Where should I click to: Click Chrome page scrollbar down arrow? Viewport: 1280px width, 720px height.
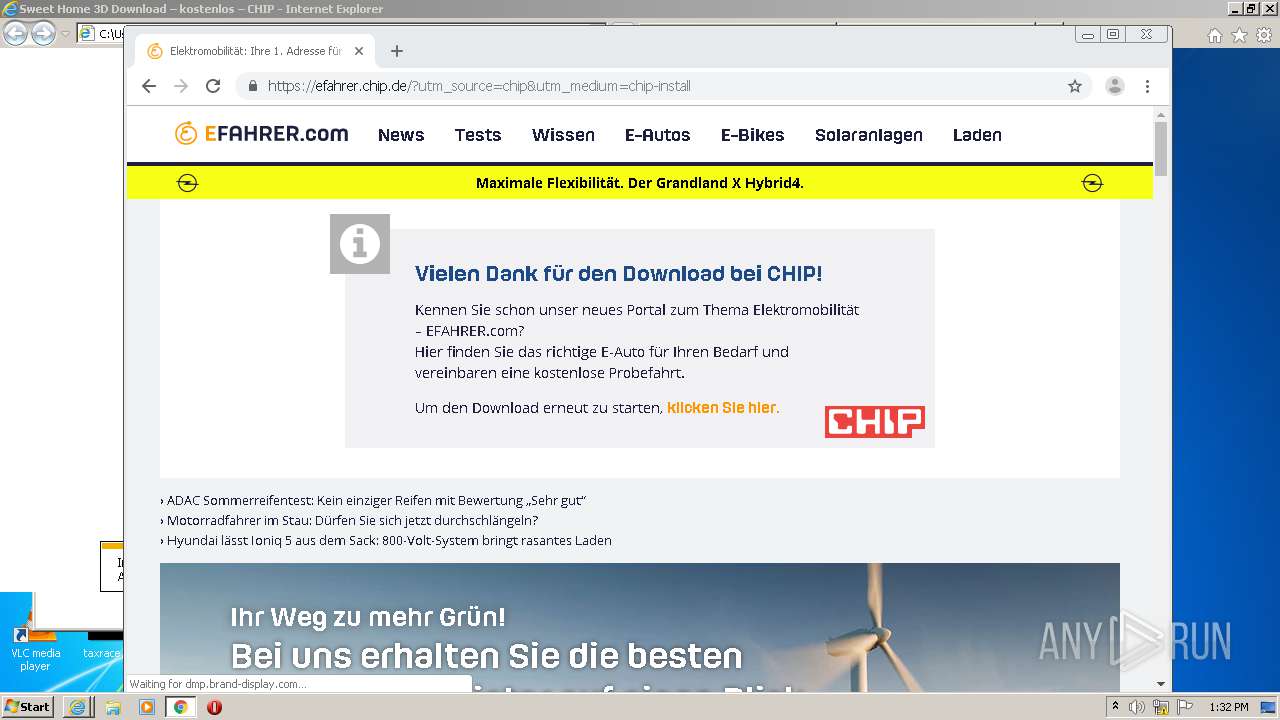pyautogui.click(x=1161, y=684)
